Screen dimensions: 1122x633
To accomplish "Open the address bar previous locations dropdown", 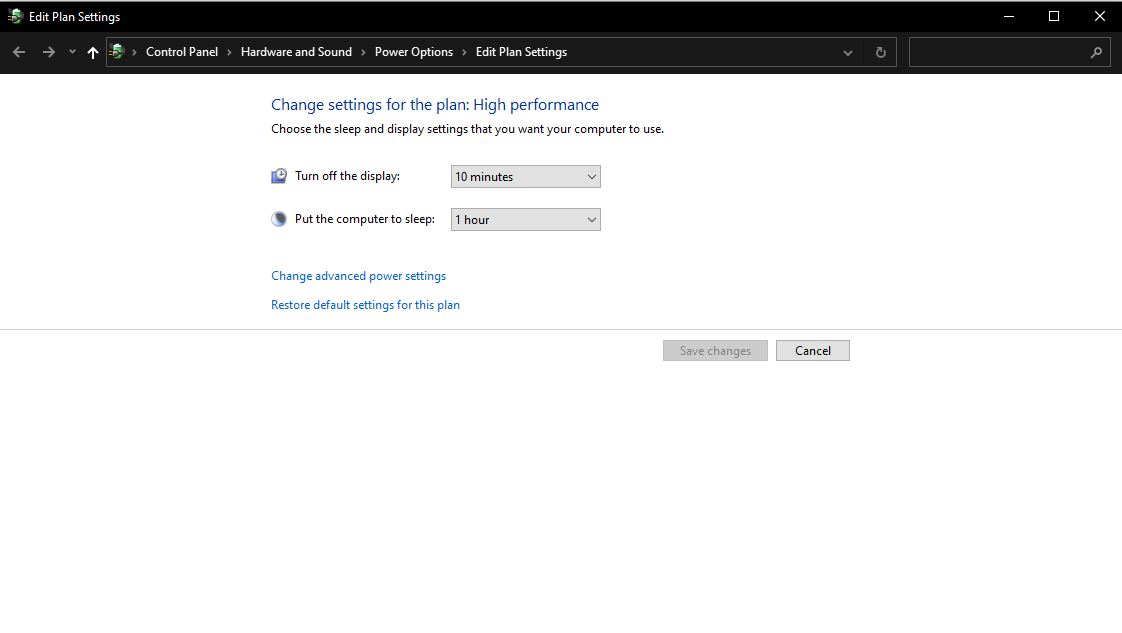I will click(848, 53).
